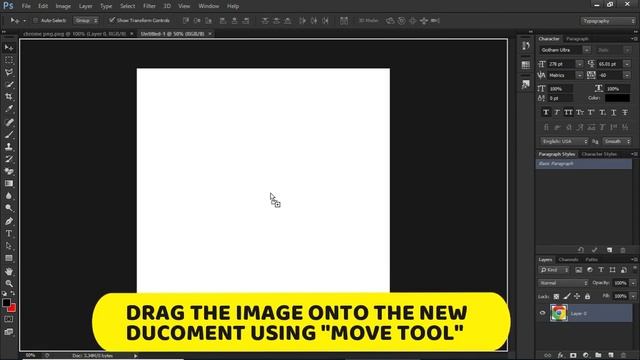
Task: Select the Rectangle shape tool
Action: point(9,258)
